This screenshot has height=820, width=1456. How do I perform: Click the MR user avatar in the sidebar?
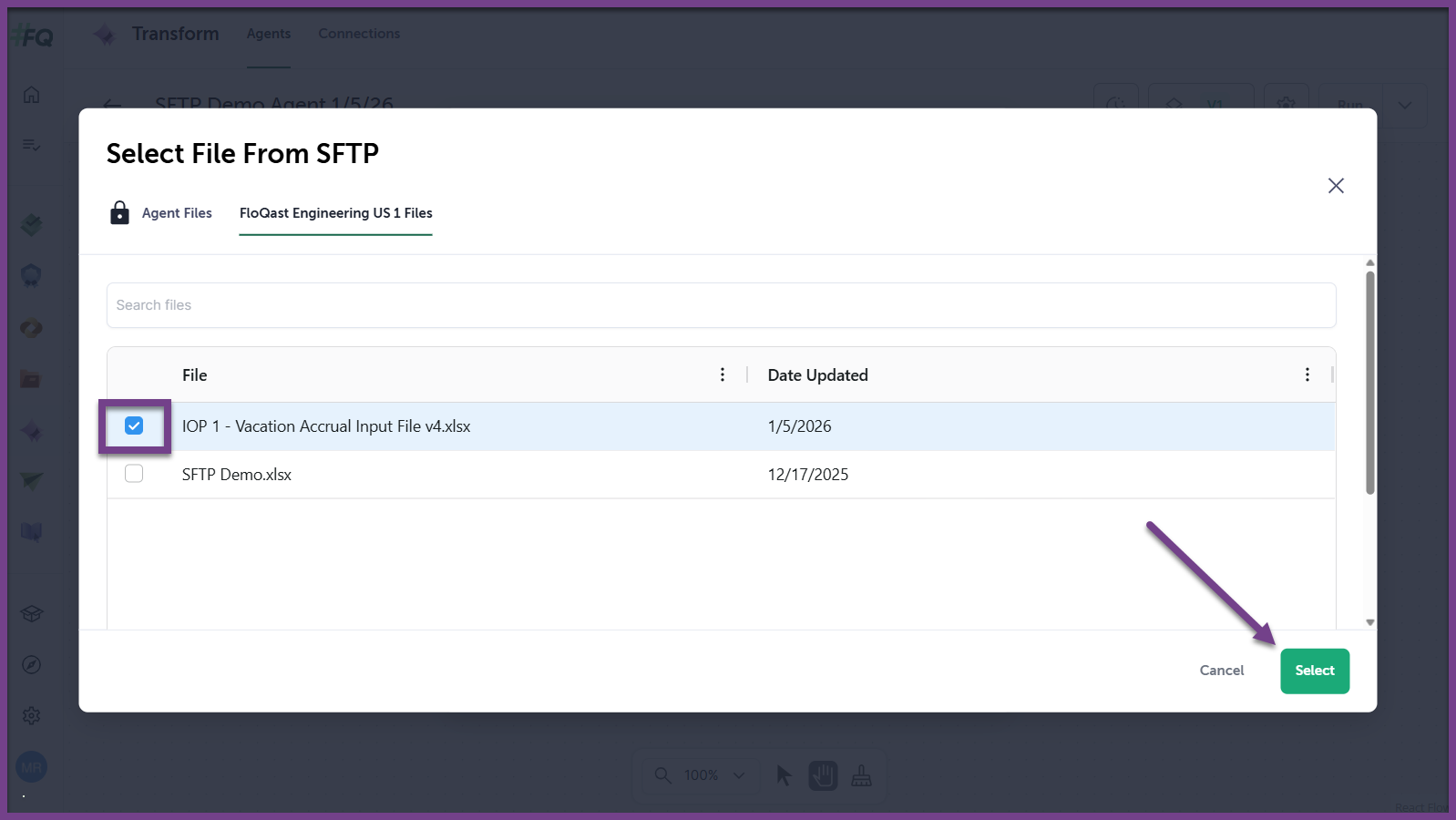[32, 767]
